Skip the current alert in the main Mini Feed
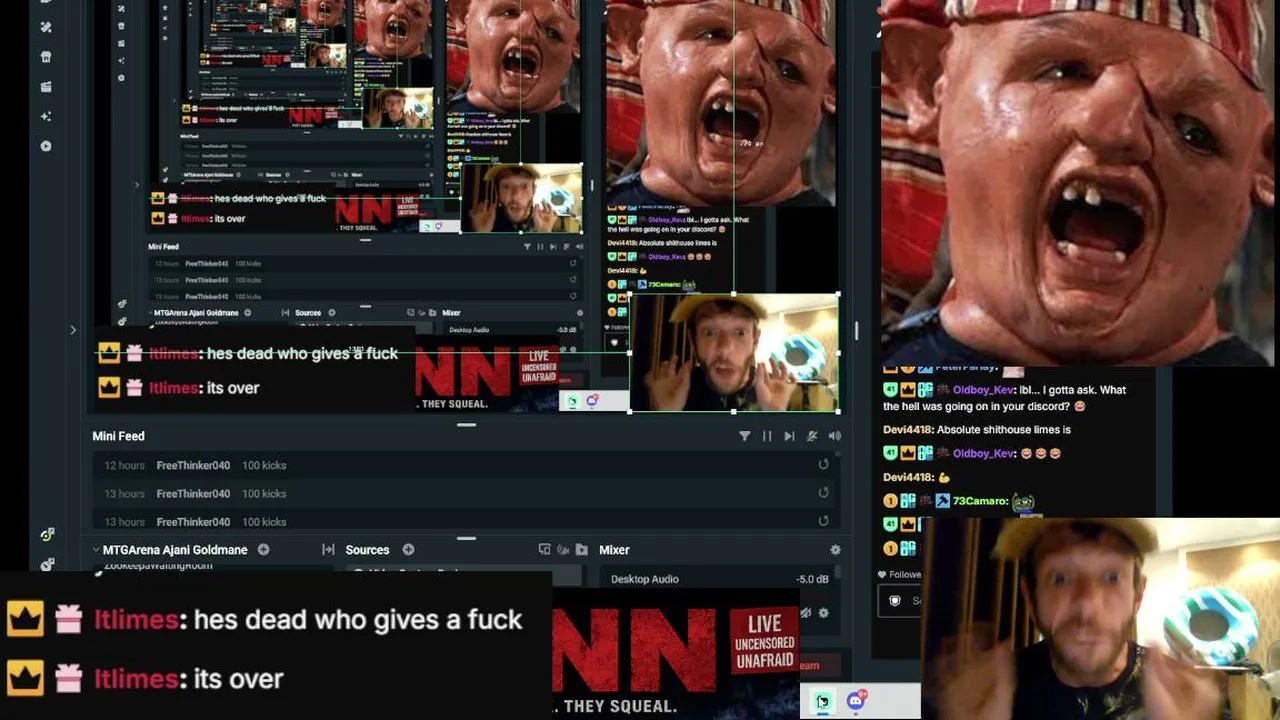This screenshot has width=1280, height=720. pyautogui.click(x=789, y=436)
